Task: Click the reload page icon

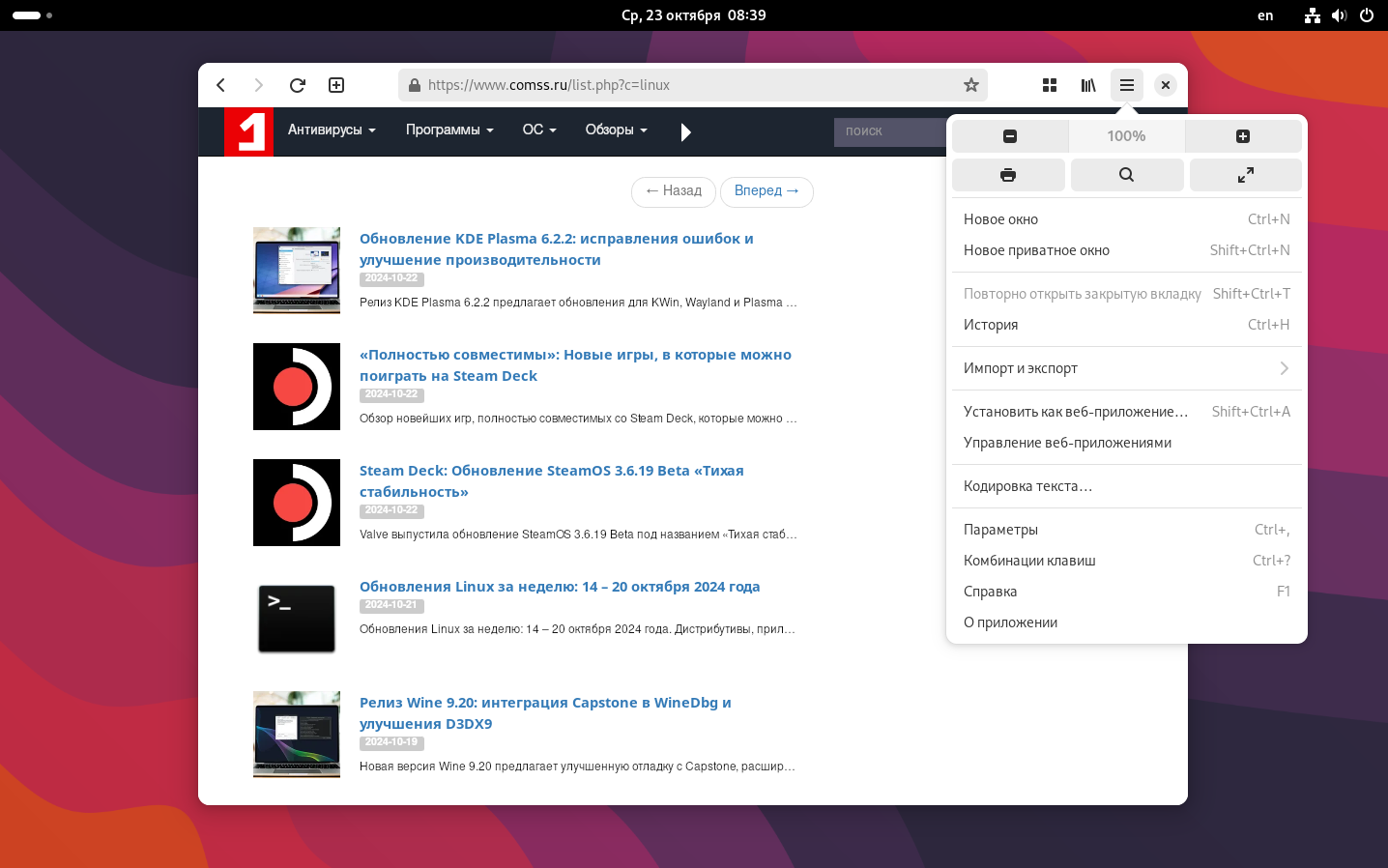Action: (x=298, y=85)
